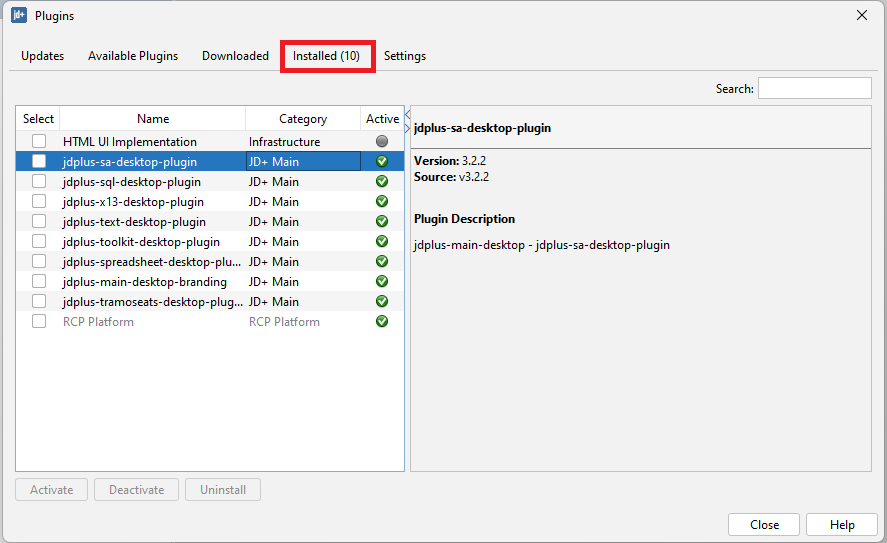Image resolution: width=887 pixels, height=543 pixels.
Task: Check the box for jdplus-sa-desktop-plugin
Action: 39,162
